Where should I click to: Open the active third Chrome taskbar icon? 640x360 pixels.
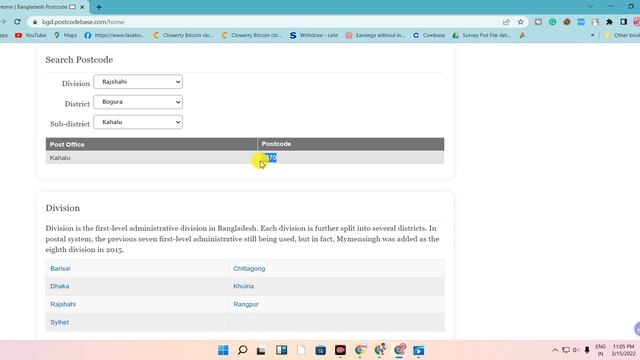(399, 350)
